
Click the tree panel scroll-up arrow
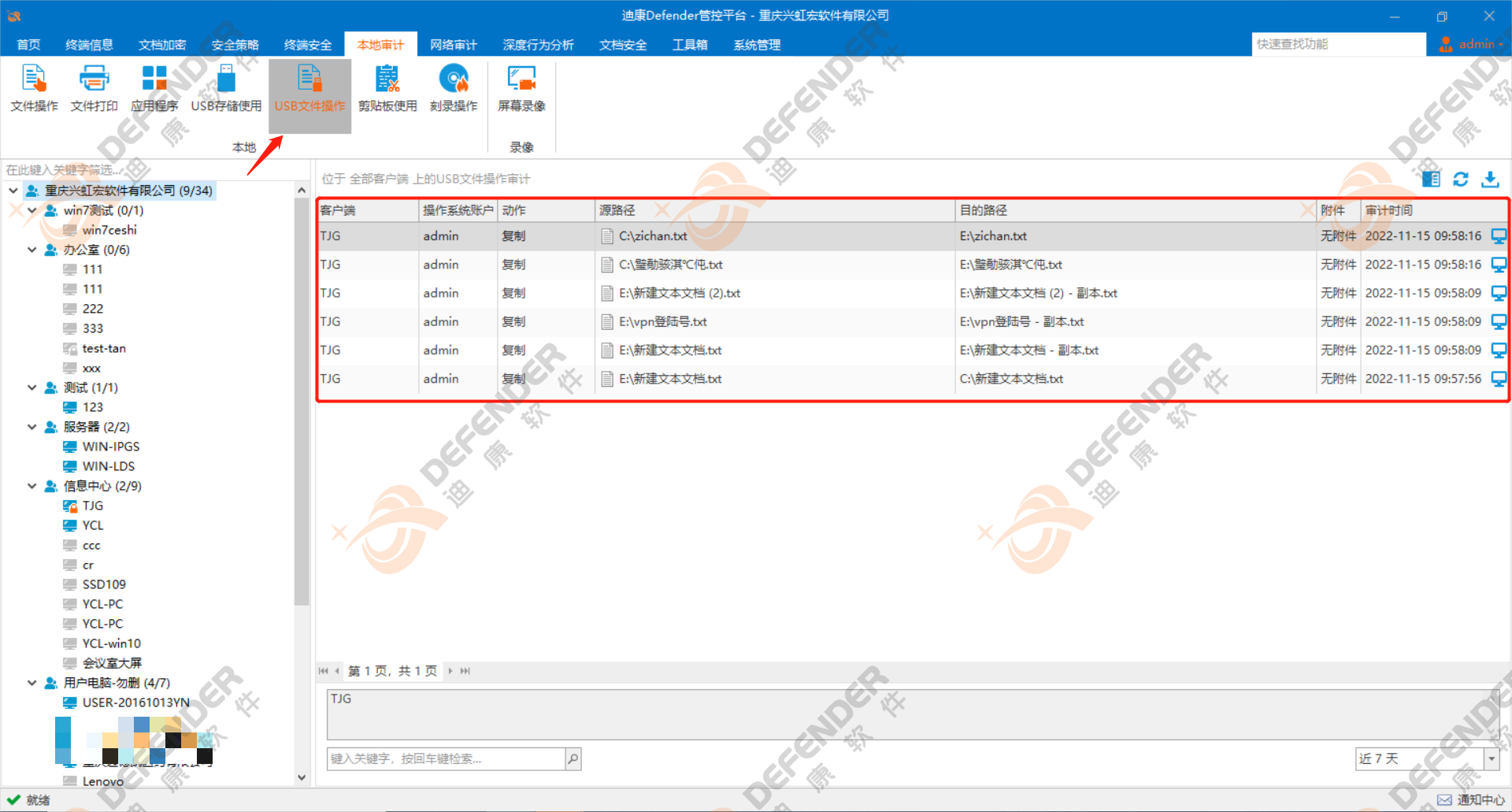point(302,190)
